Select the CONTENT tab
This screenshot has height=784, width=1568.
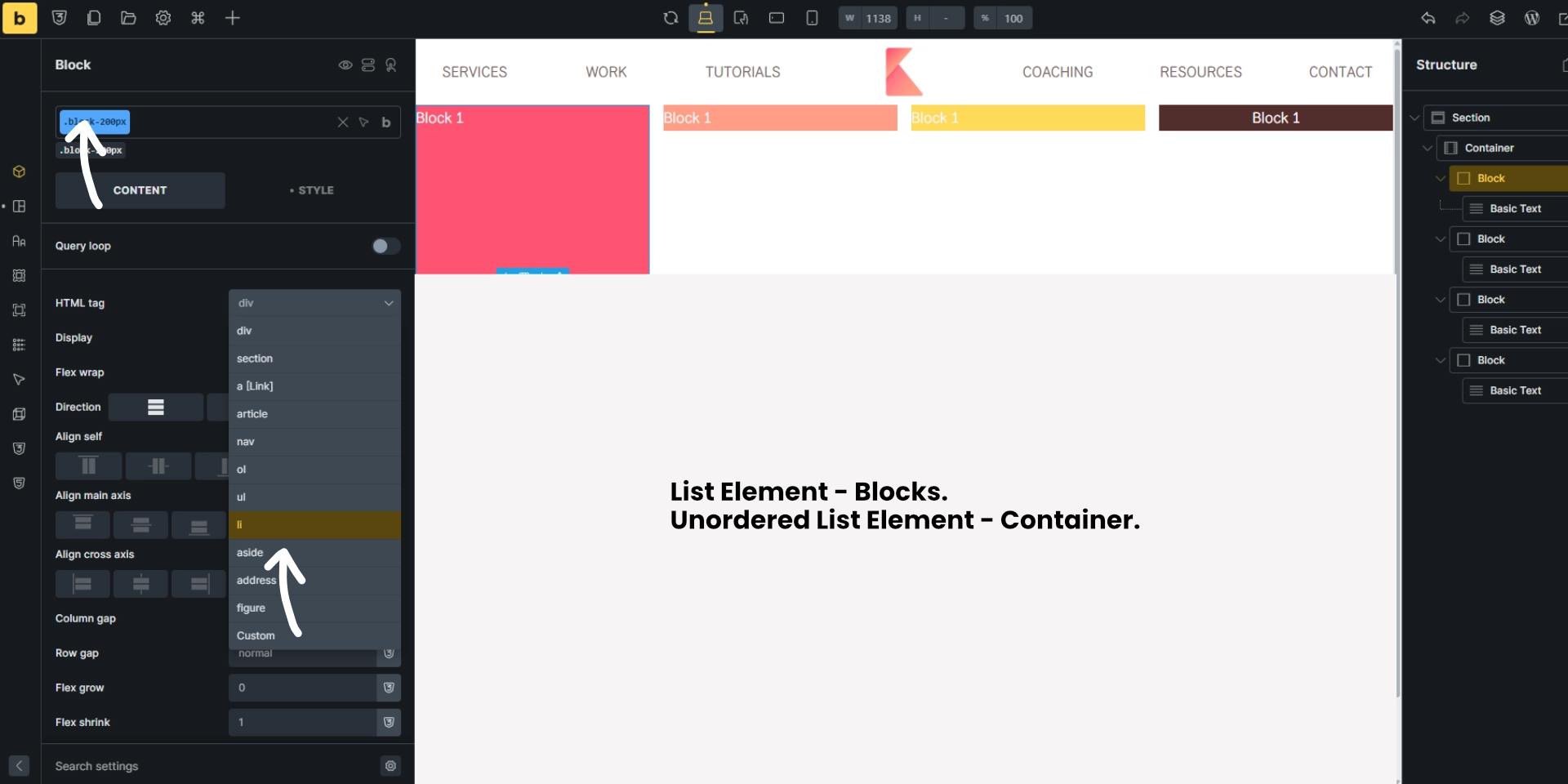point(140,189)
